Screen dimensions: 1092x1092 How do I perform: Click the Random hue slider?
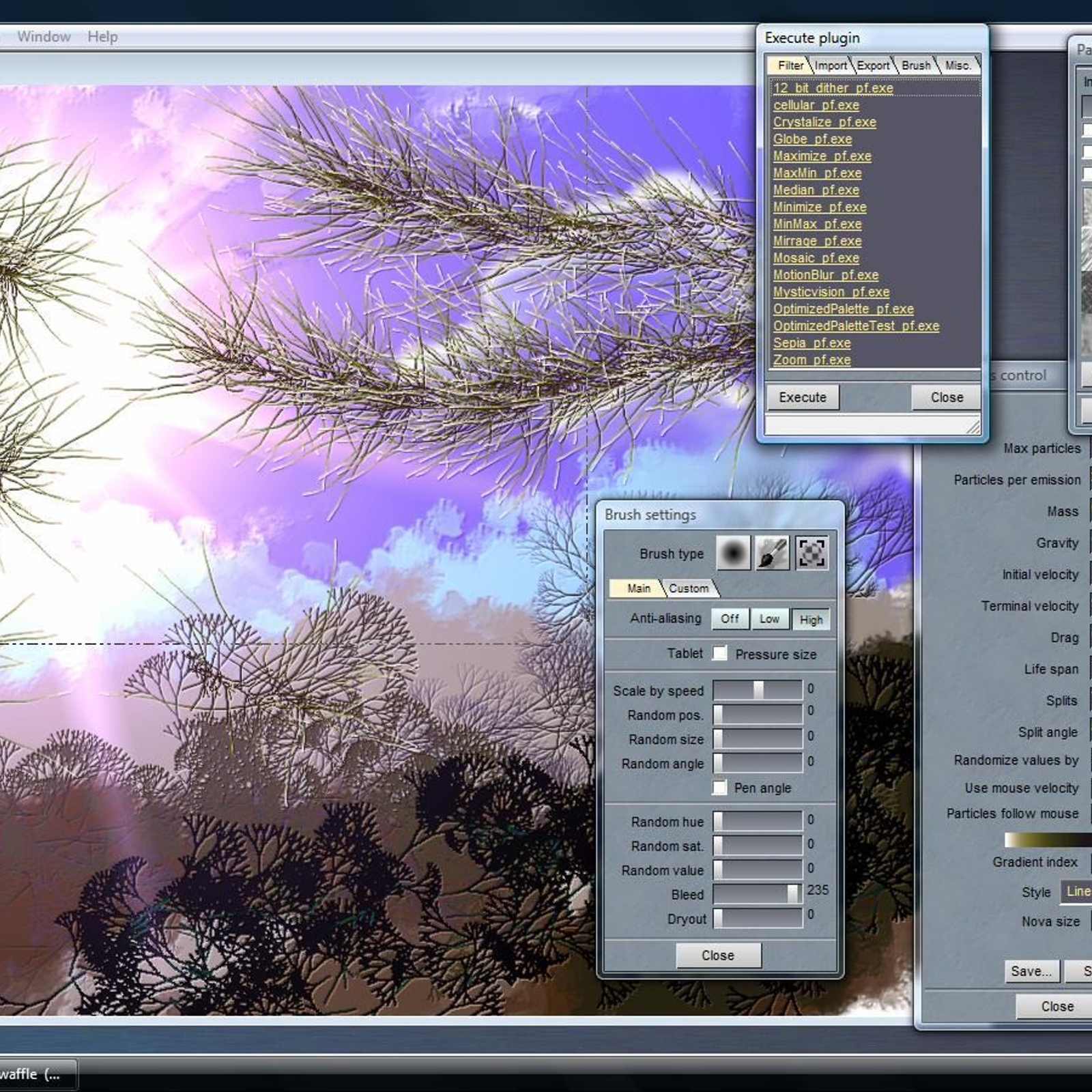coord(758,821)
